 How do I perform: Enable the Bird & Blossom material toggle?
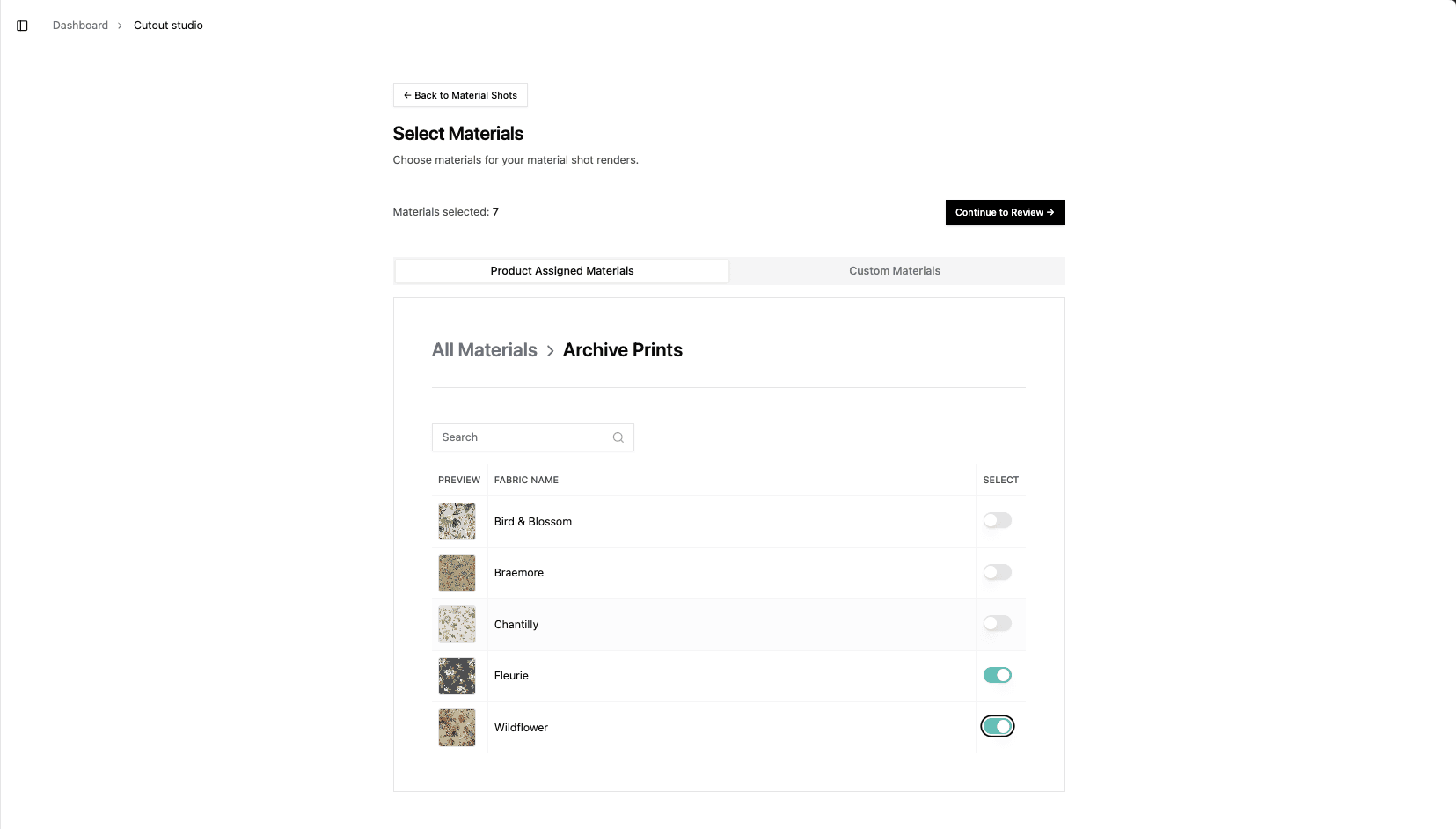click(x=996, y=520)
